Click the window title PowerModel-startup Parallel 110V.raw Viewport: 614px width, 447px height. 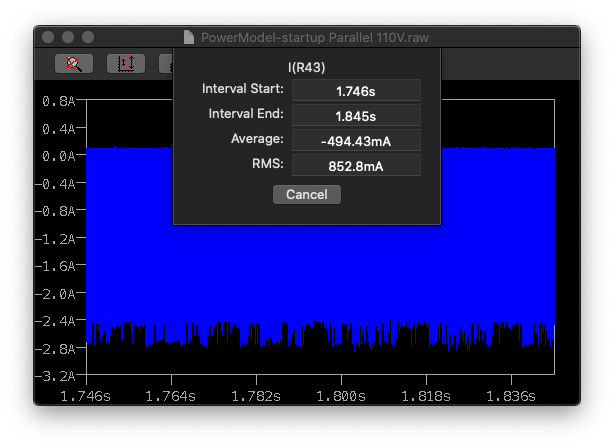tap(314, 38)
